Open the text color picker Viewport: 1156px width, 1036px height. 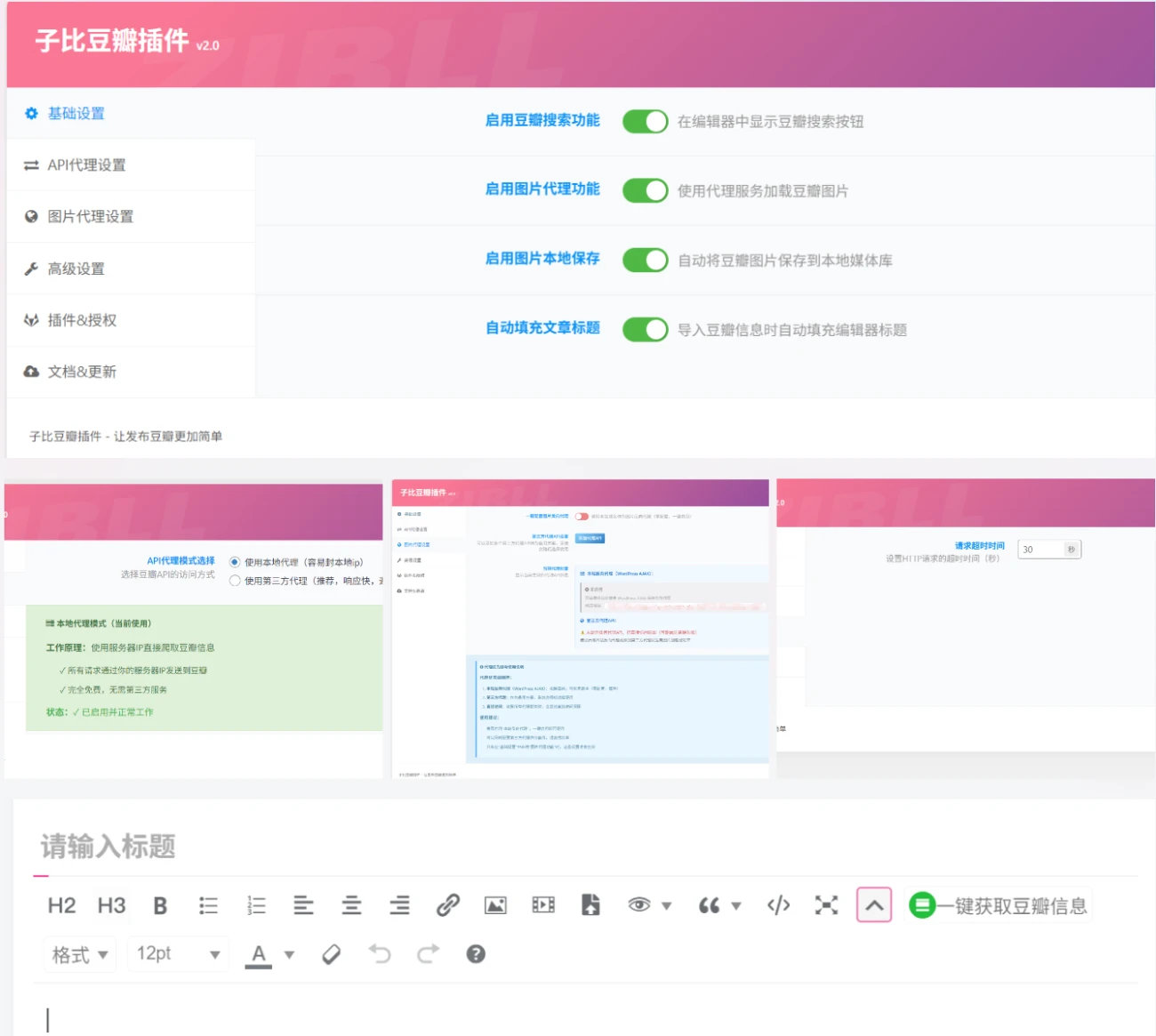tap(260, 954)
